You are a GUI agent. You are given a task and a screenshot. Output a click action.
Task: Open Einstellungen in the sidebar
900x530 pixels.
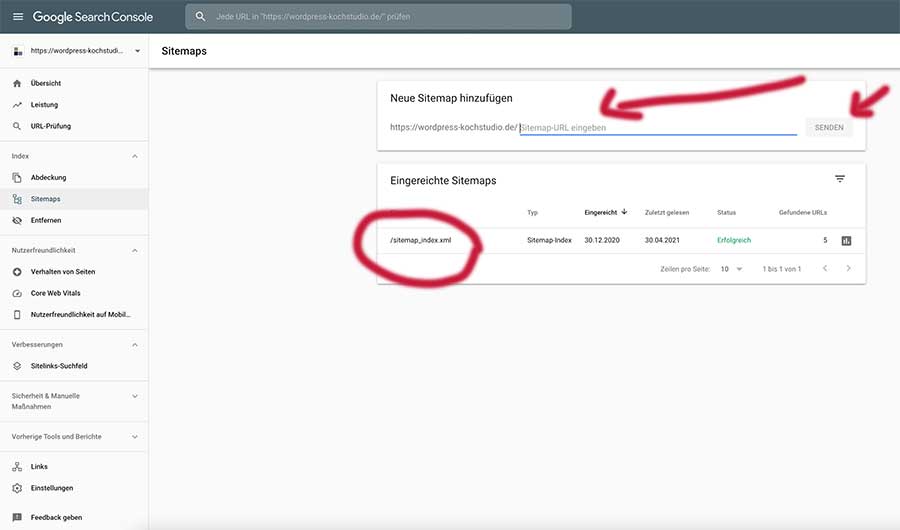(x=51, y=488)
